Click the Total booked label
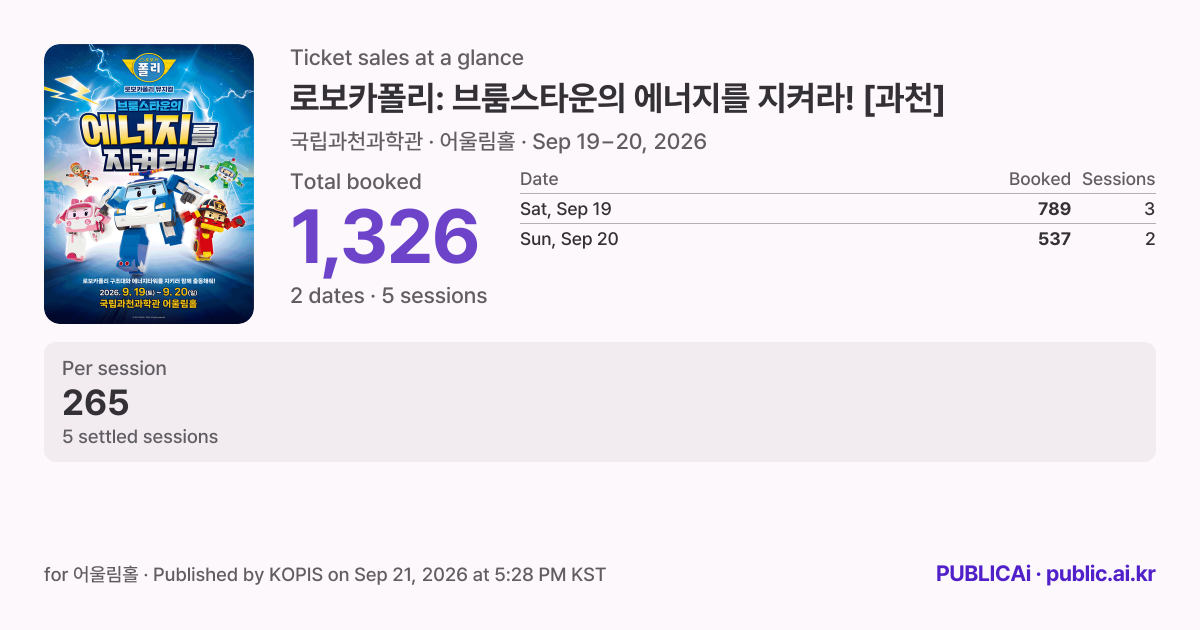The height and width of the screenshot is (630, 1200). coord(356,182)
